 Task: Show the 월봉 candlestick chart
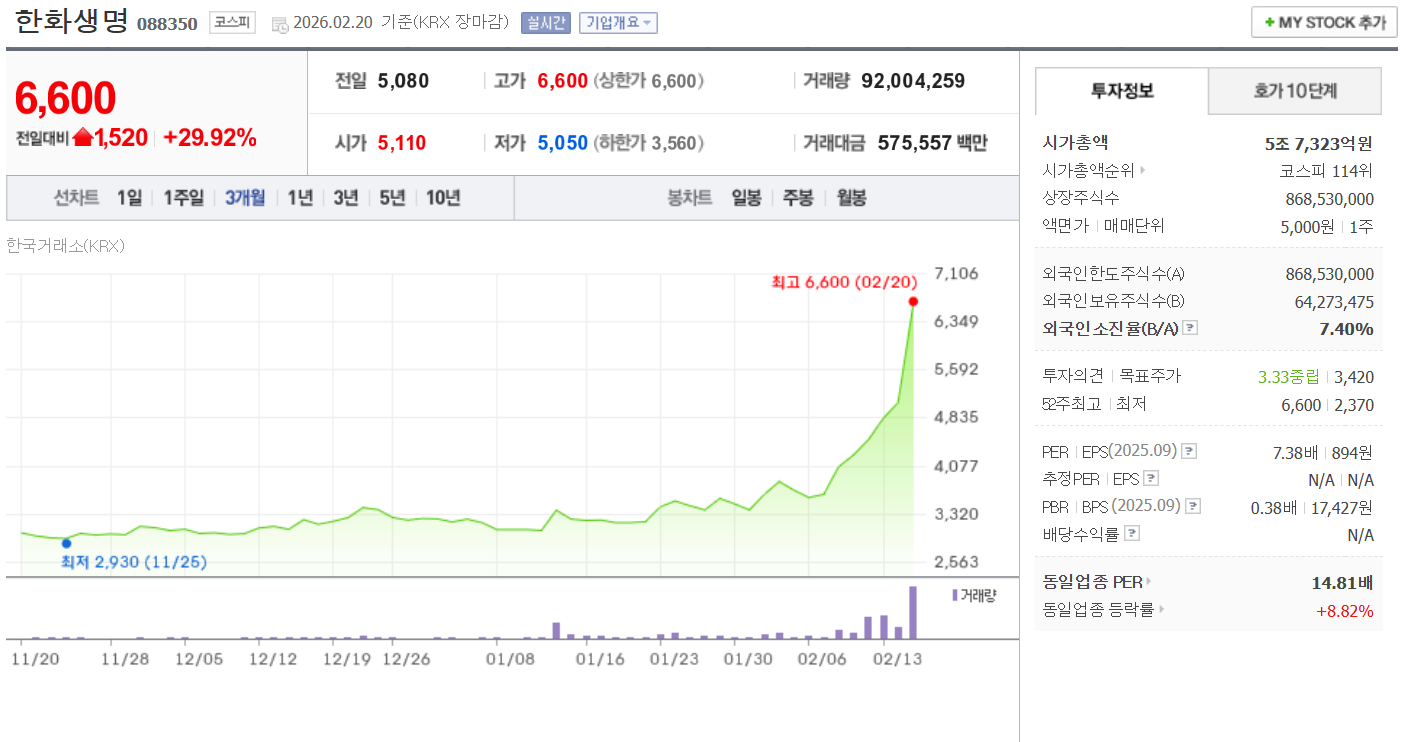coord(851,198)
